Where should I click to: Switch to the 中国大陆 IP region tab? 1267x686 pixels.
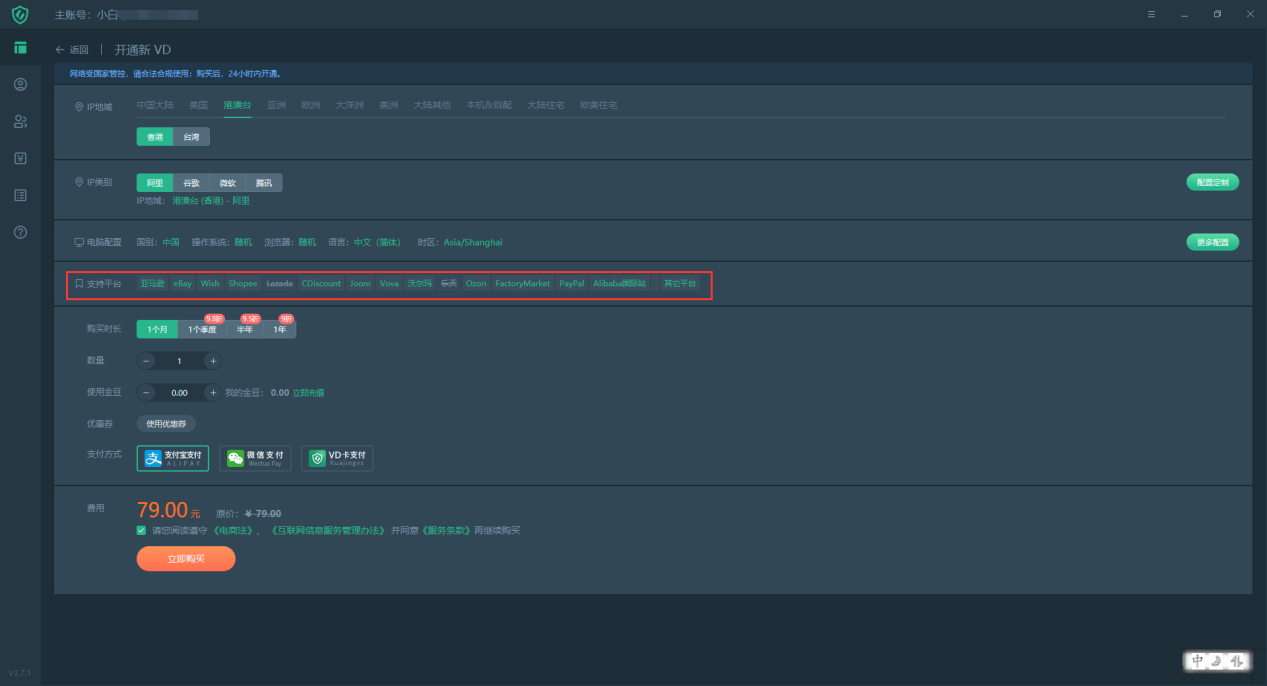[x=155, y=105]
